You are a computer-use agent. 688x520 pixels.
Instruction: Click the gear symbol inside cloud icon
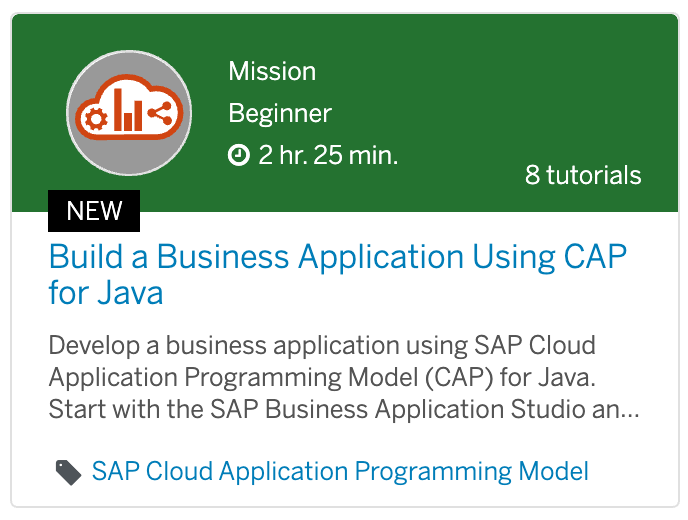coord(96,118)
